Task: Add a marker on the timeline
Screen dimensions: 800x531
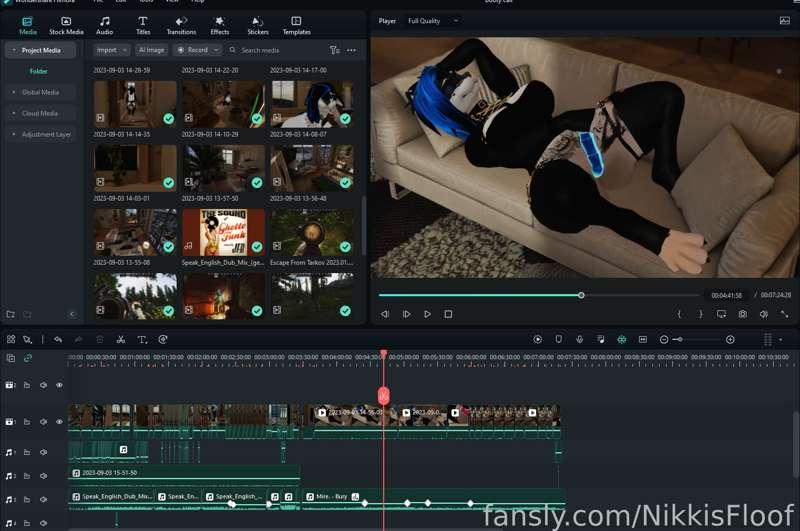Action: (x=559, y=339)
